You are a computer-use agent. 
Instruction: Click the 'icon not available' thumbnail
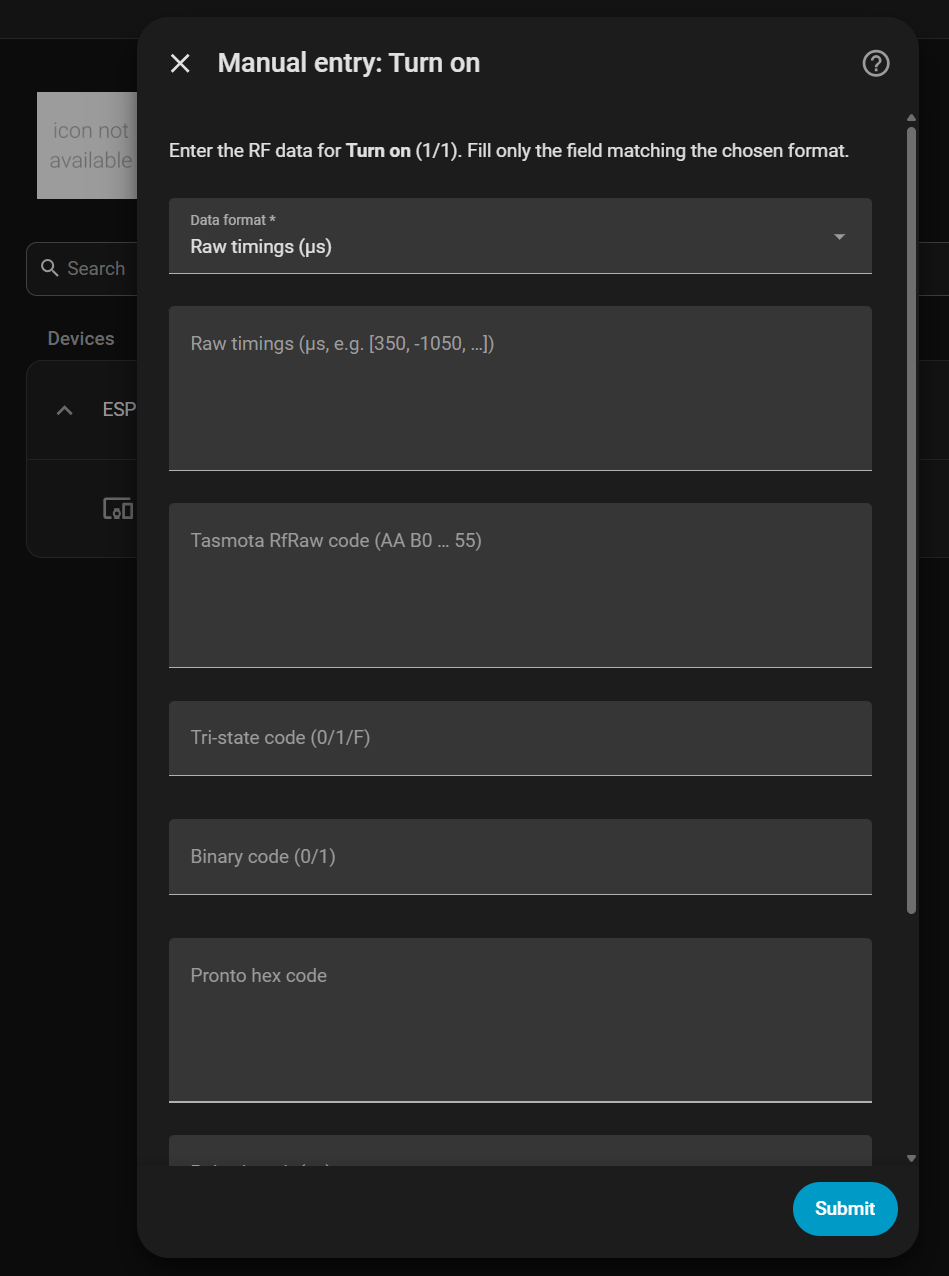[87, 146]
